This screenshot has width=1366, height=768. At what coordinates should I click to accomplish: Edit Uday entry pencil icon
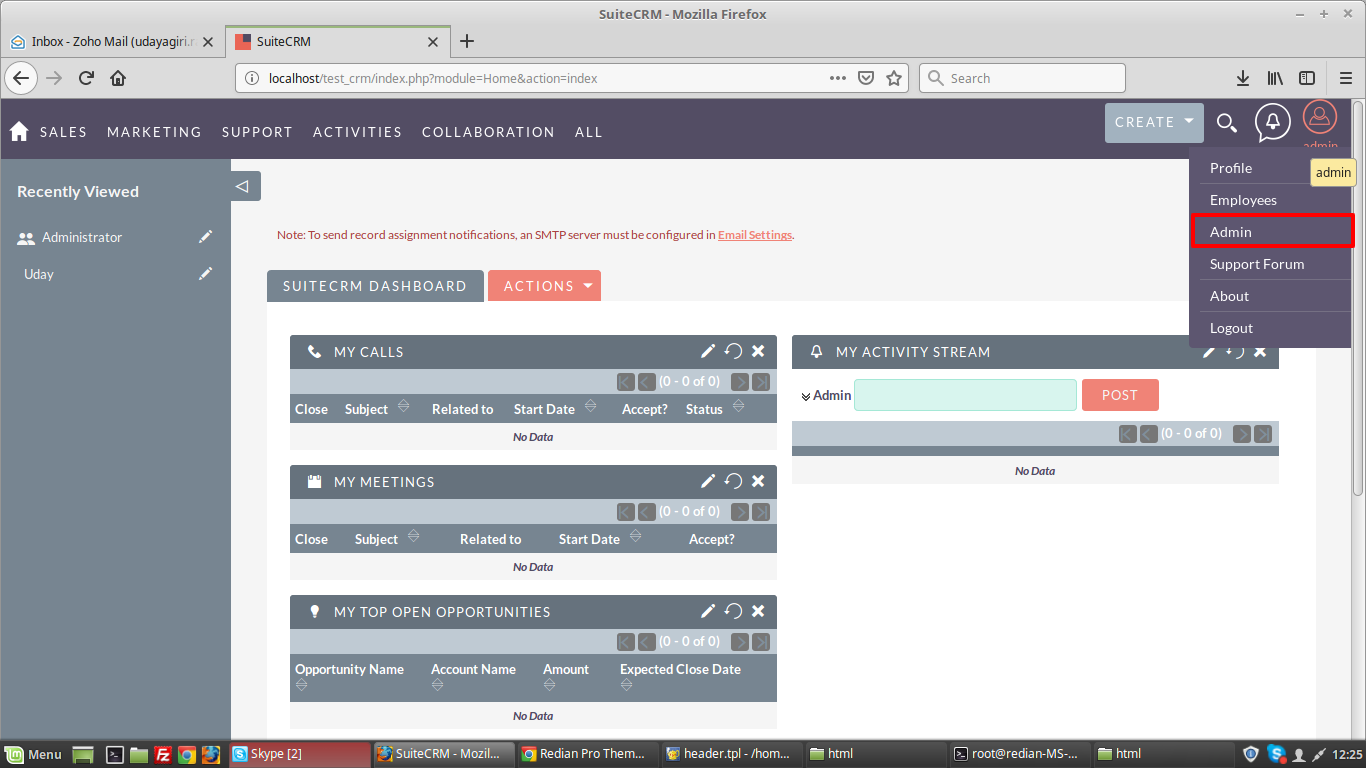[x=206, y=273]
